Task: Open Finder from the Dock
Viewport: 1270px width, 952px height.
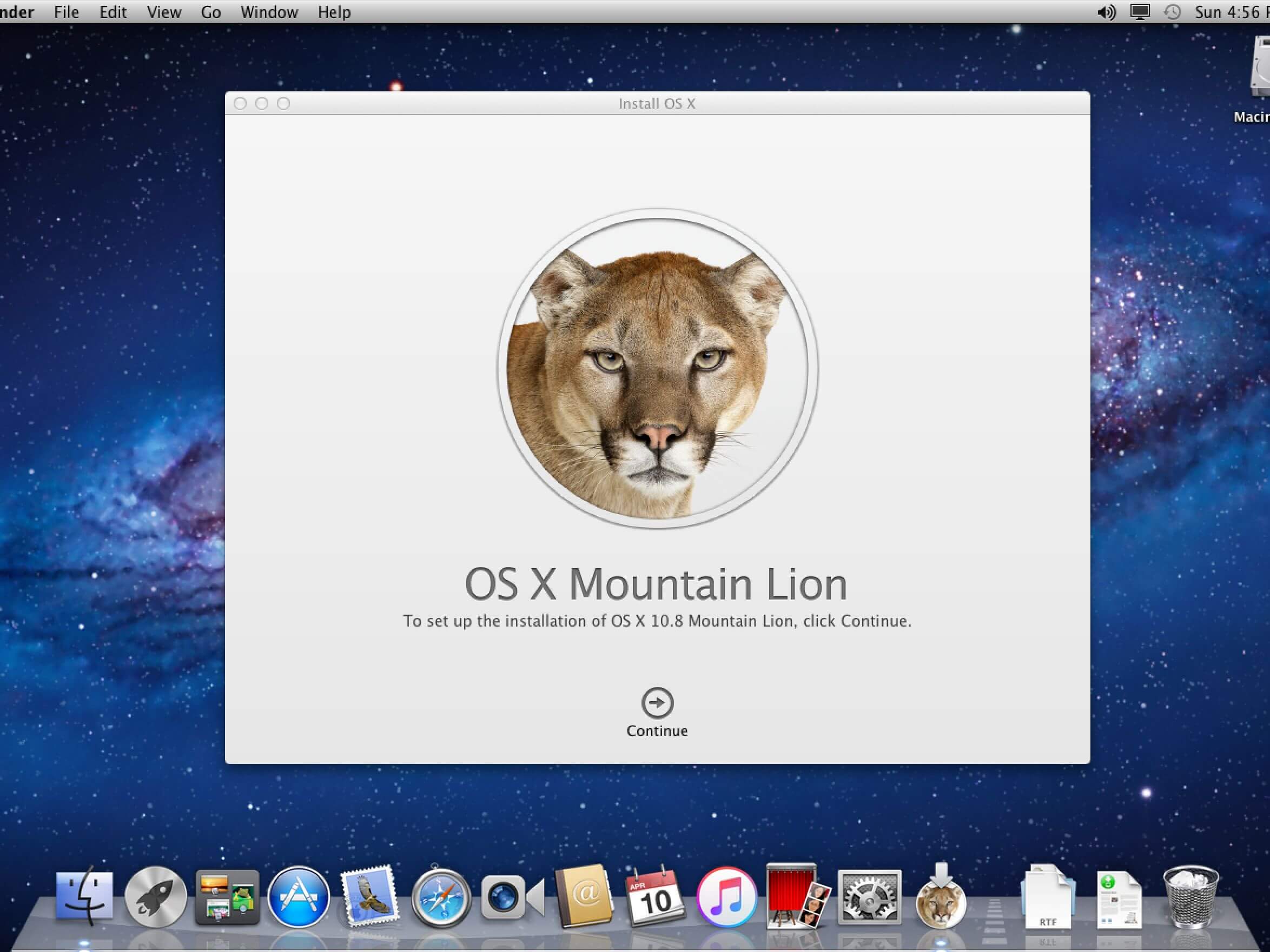Action: pos(84,896)
